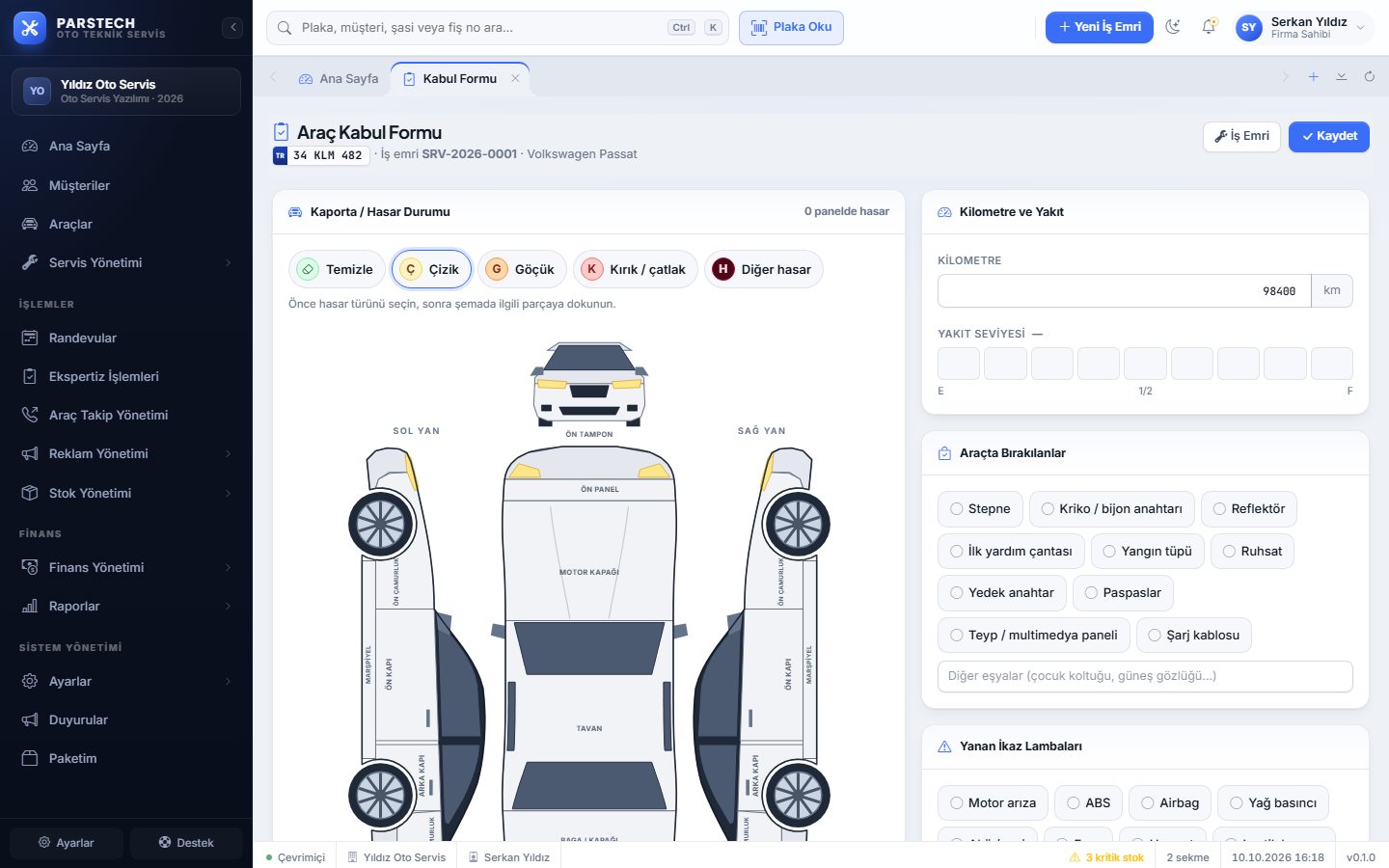Image resolution: width=1389 pixels, height=868 pixels.
Task: Switch to the Ana Sayfa tab
Action: (x=339, y=79)
